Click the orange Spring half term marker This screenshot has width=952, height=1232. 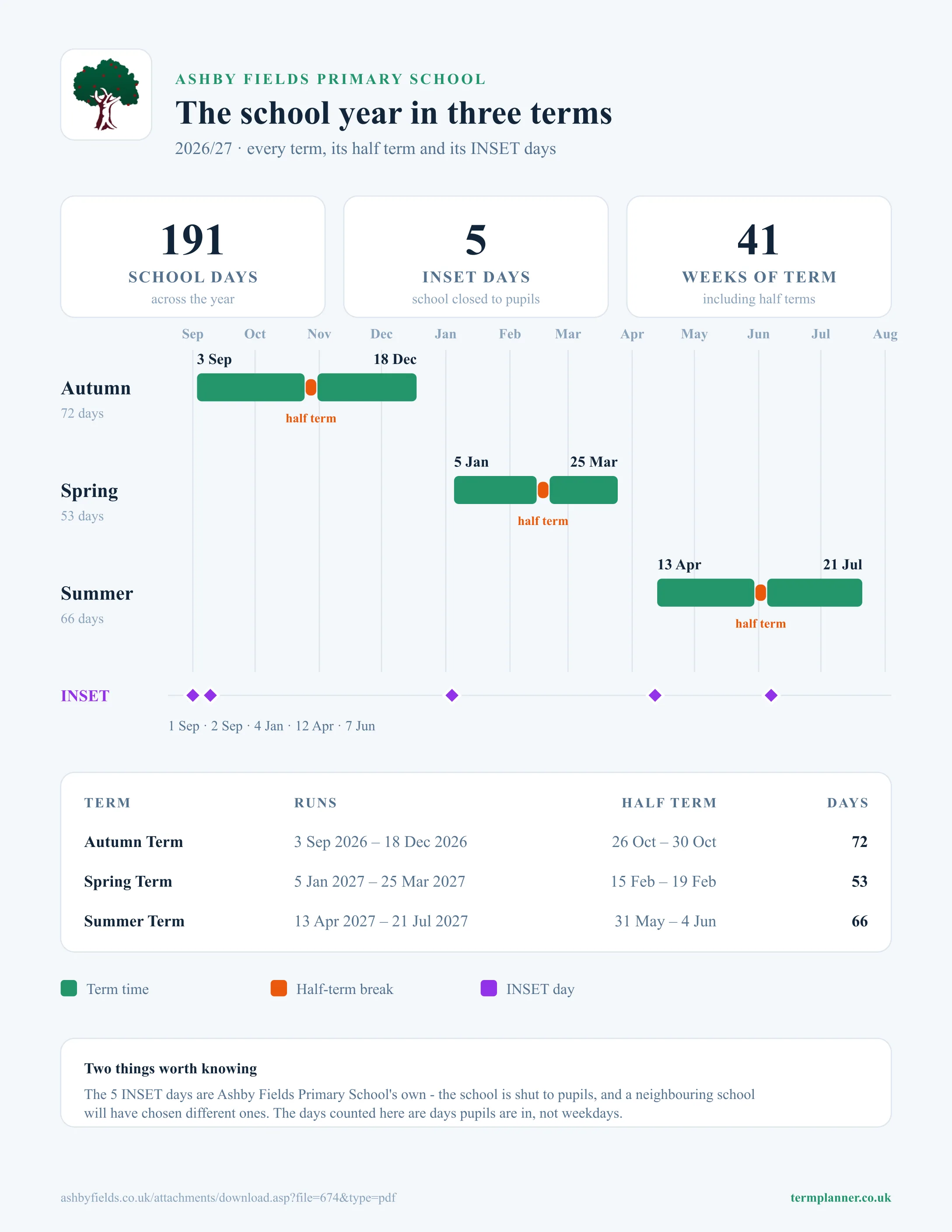[x=543, y=490]
